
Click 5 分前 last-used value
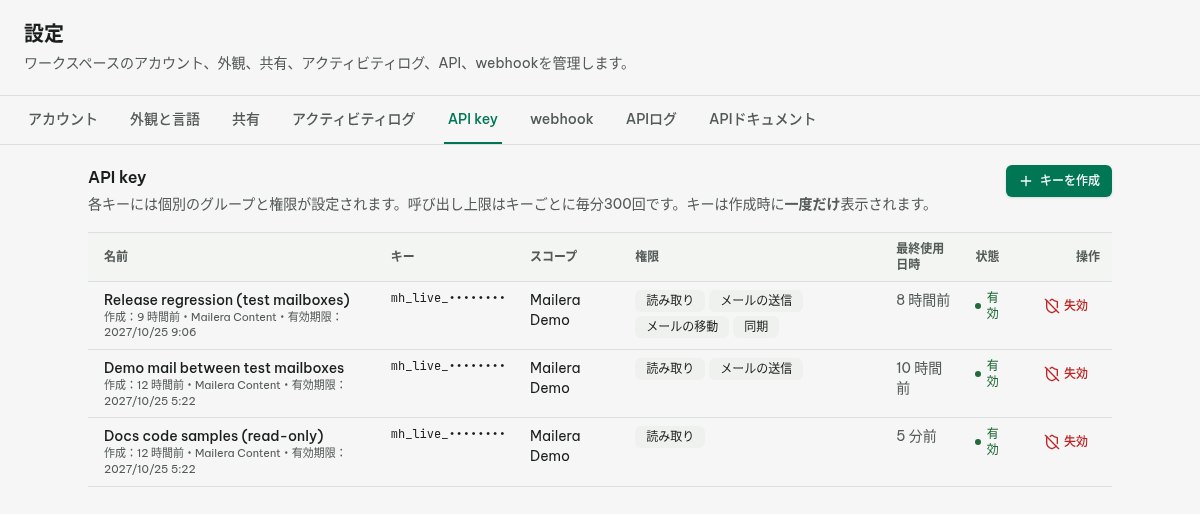[x=917, y=435]
